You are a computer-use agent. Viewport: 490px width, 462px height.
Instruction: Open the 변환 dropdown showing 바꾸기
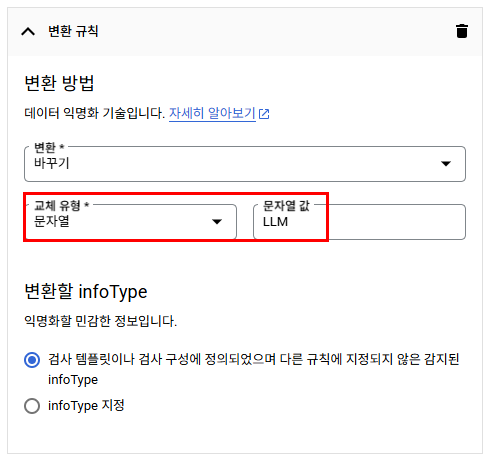[245, 164]
